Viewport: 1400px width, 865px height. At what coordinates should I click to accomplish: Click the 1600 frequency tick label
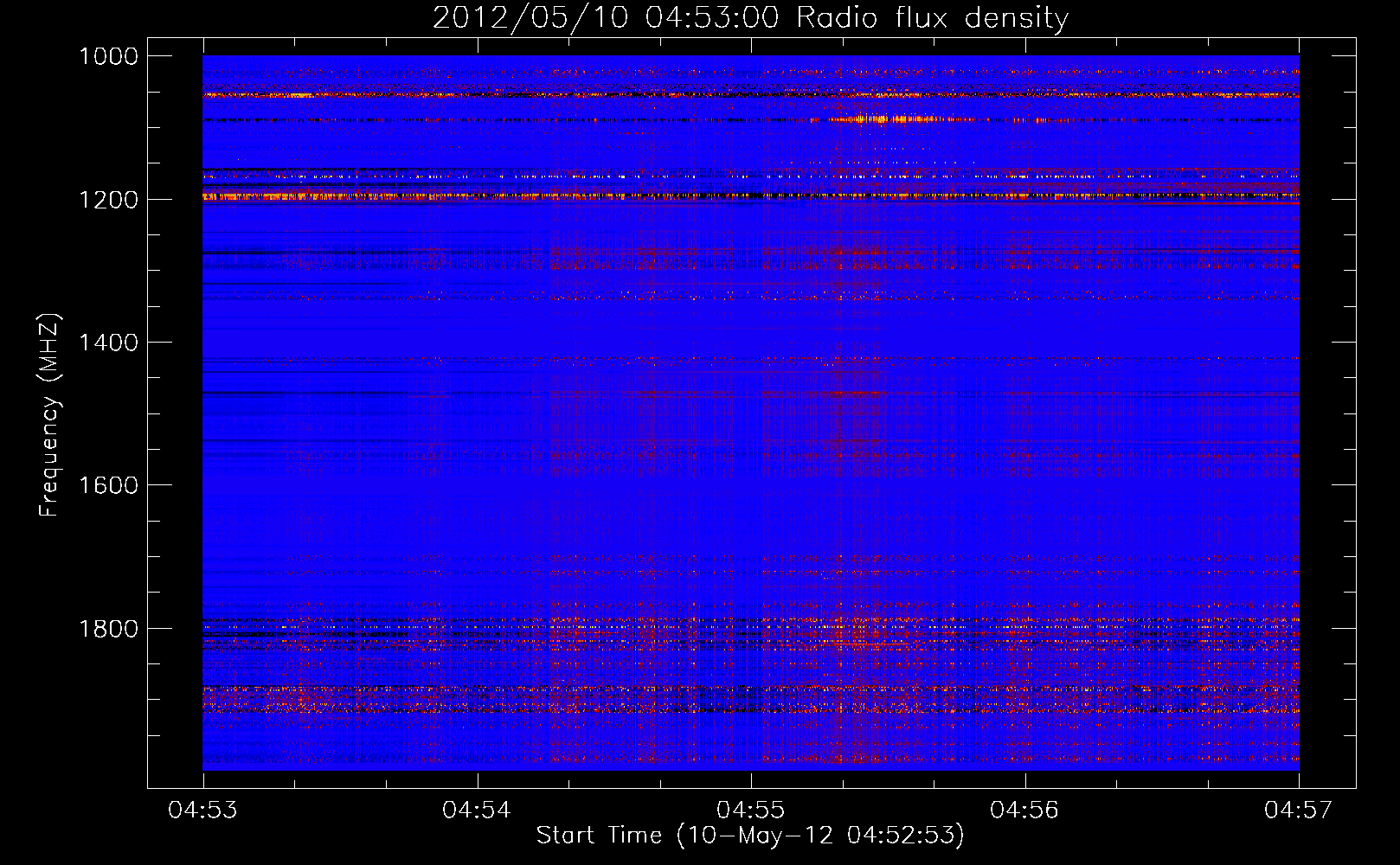108,485
